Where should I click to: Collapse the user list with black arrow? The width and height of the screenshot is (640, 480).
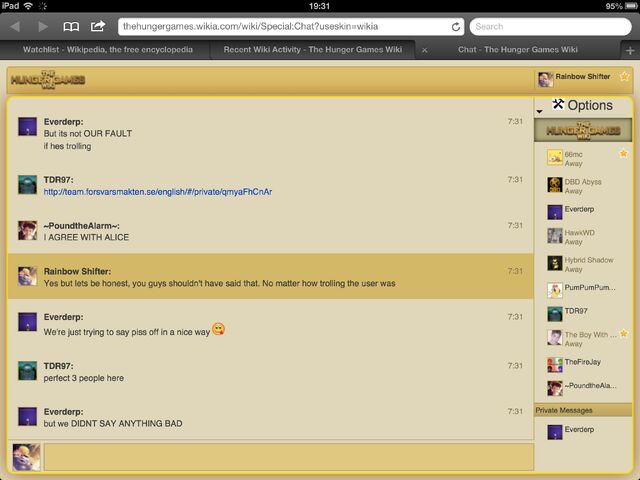point(540,111)
